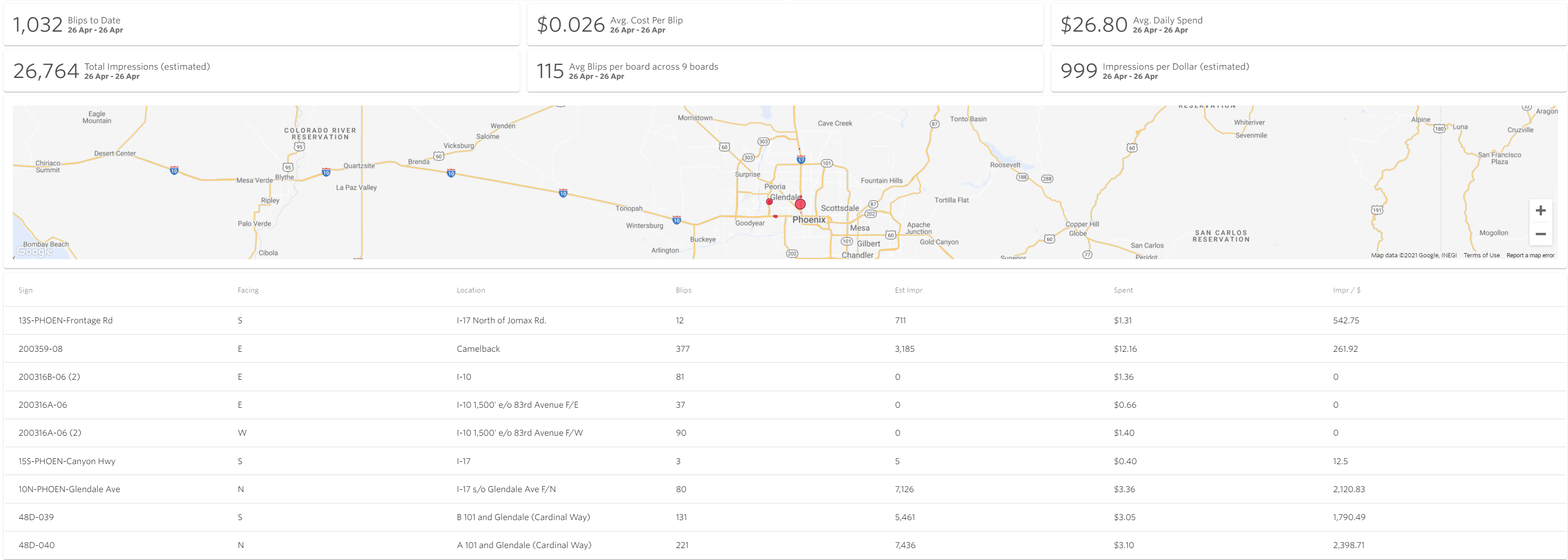Screen dimensions: 1568x560
Task: Sort table by Sign column header
Action: pos(26,290)
